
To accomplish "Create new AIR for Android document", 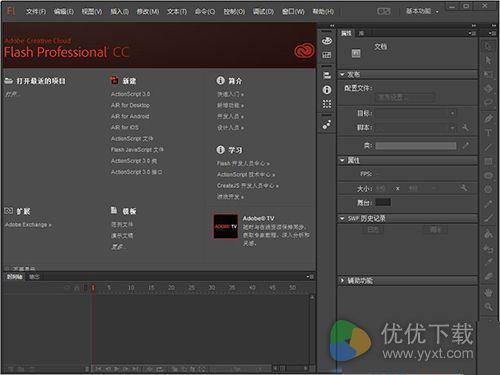I will [130, 116].
